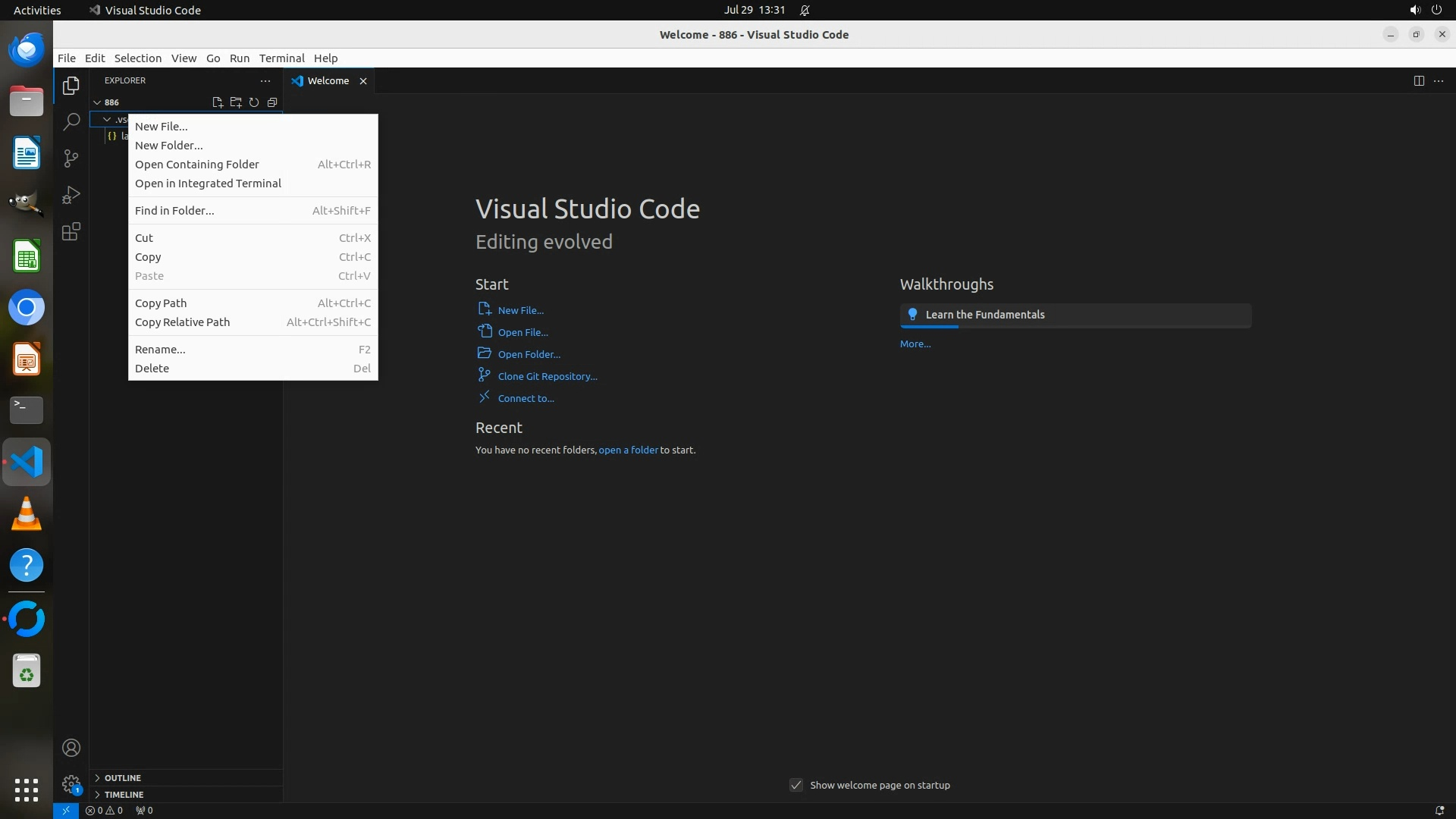The width and height of the screenshot is (1456, 819).
Task: Open the Search view in activity bar
Action: [x=71, y=121]
